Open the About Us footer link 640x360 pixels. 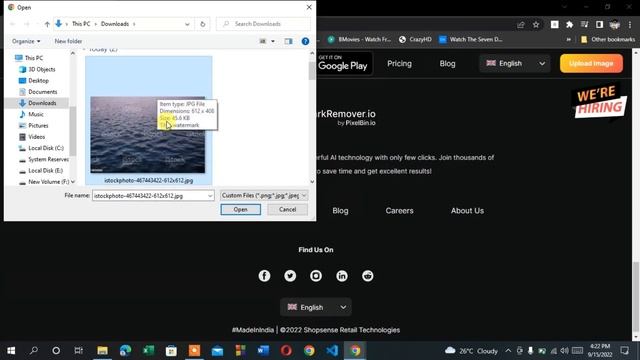(x=467, y=211)
